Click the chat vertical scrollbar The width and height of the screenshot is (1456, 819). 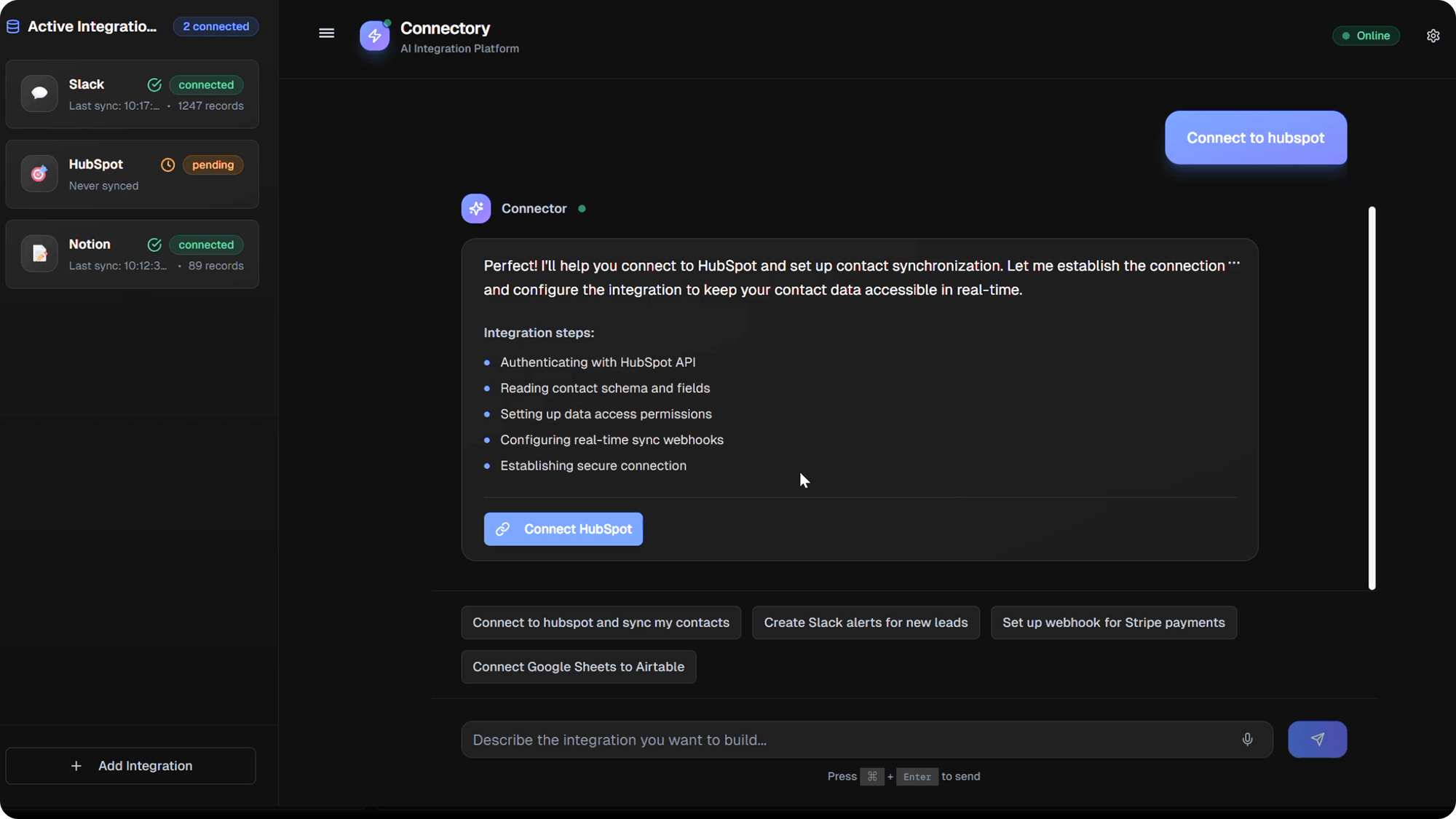[x=1372, y=397]
